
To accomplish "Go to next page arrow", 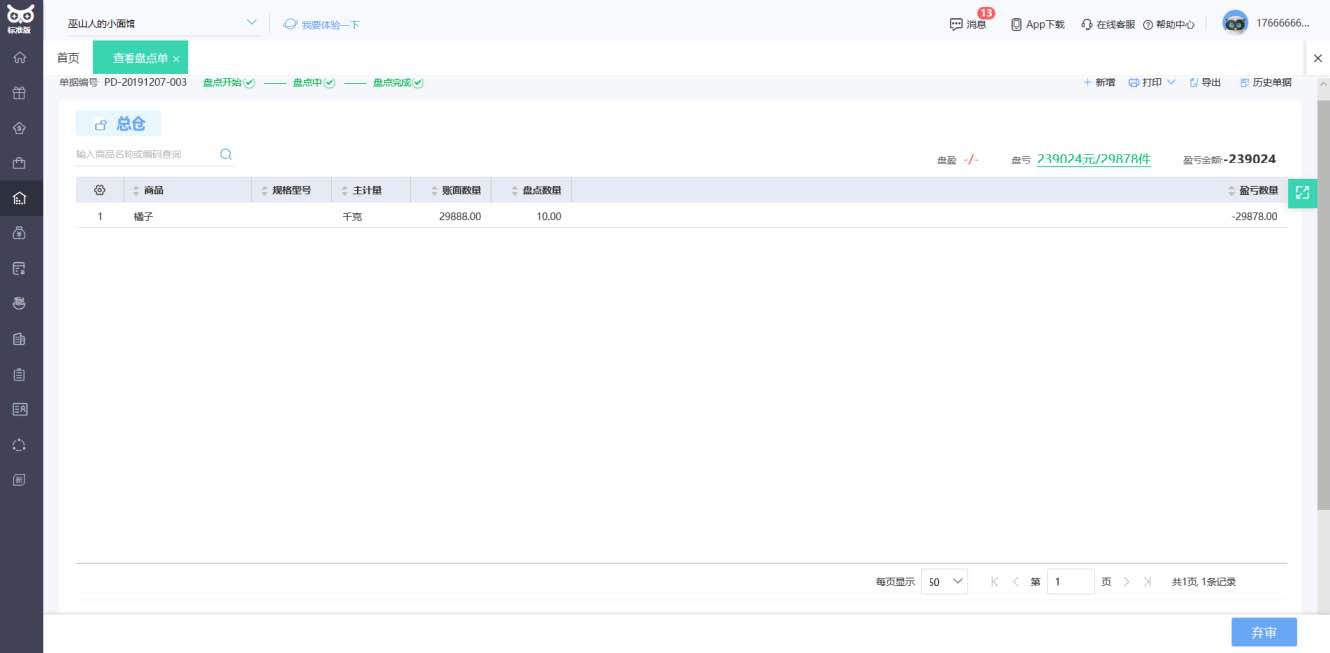I will click(x=1127, y=581).
